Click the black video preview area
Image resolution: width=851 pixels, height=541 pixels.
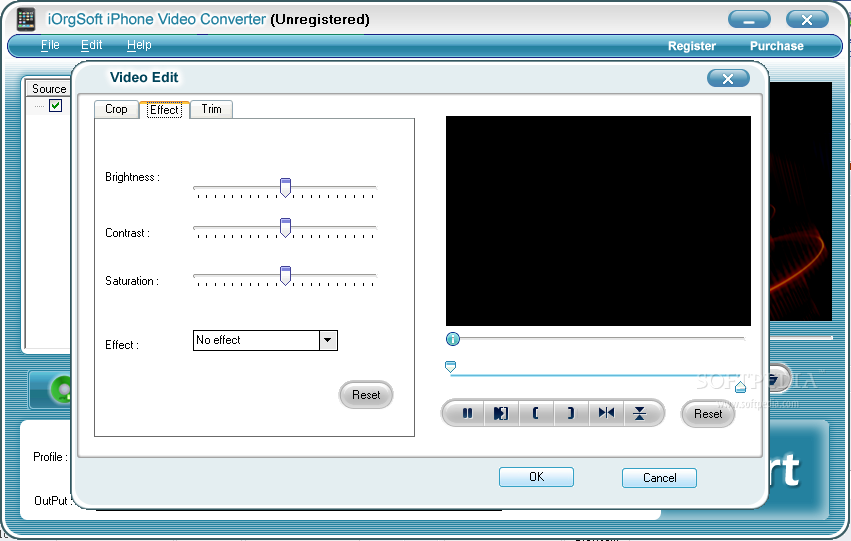(598, 221)
